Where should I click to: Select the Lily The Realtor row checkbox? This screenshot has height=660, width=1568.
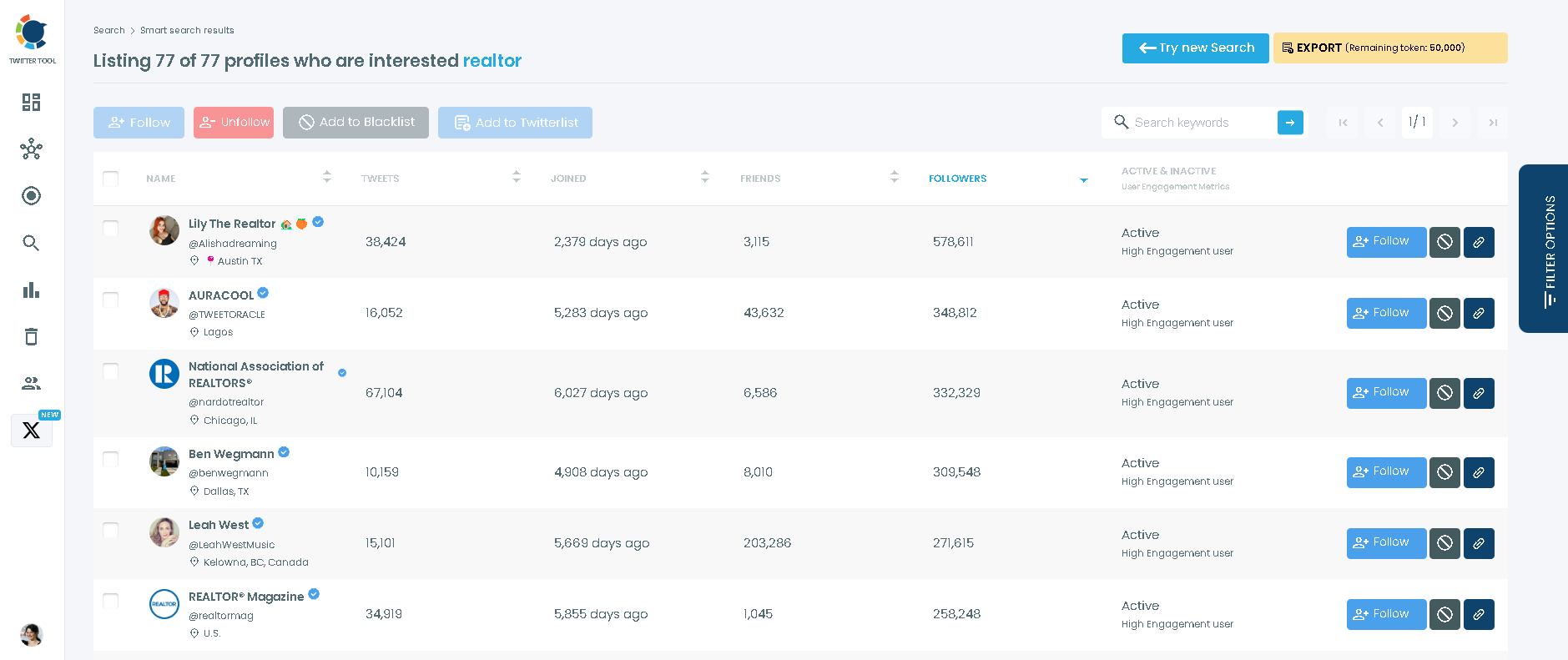[110, 229]
